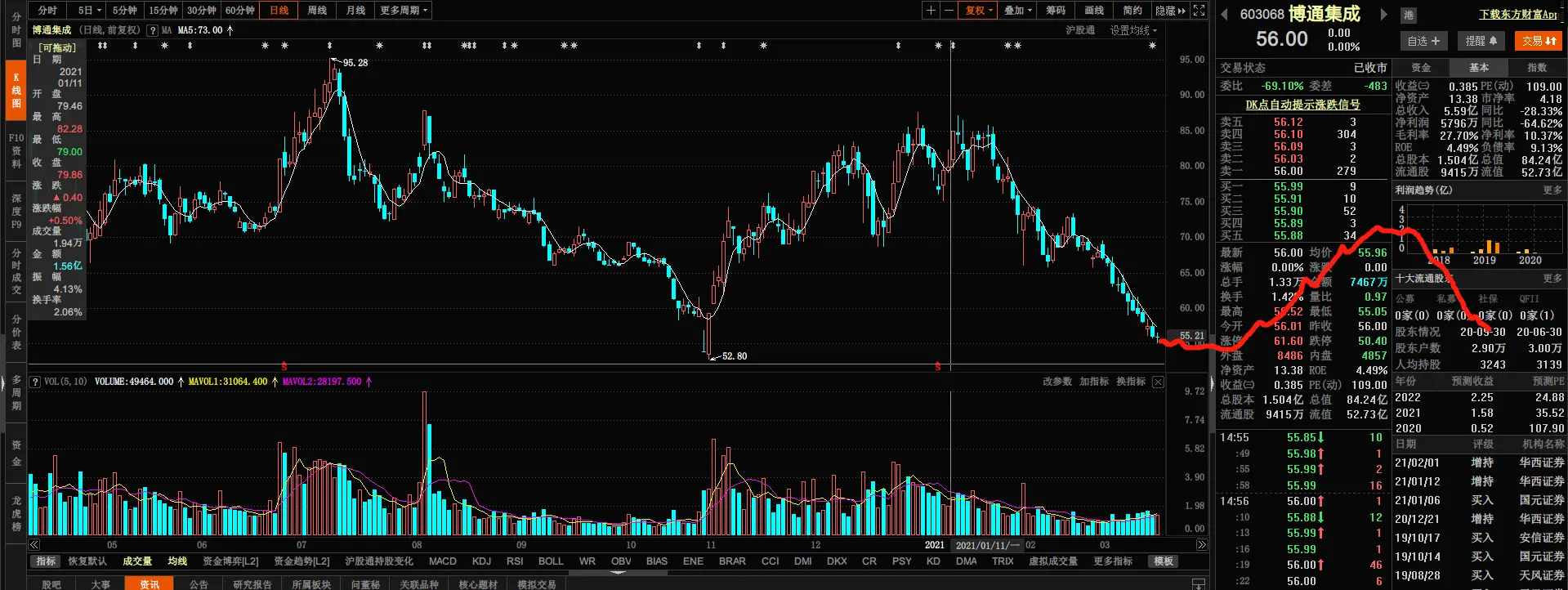Open 叠加 overlay dropdown
The height and width of the screenshot is (590, 1568).
(x=1018, y=10)
